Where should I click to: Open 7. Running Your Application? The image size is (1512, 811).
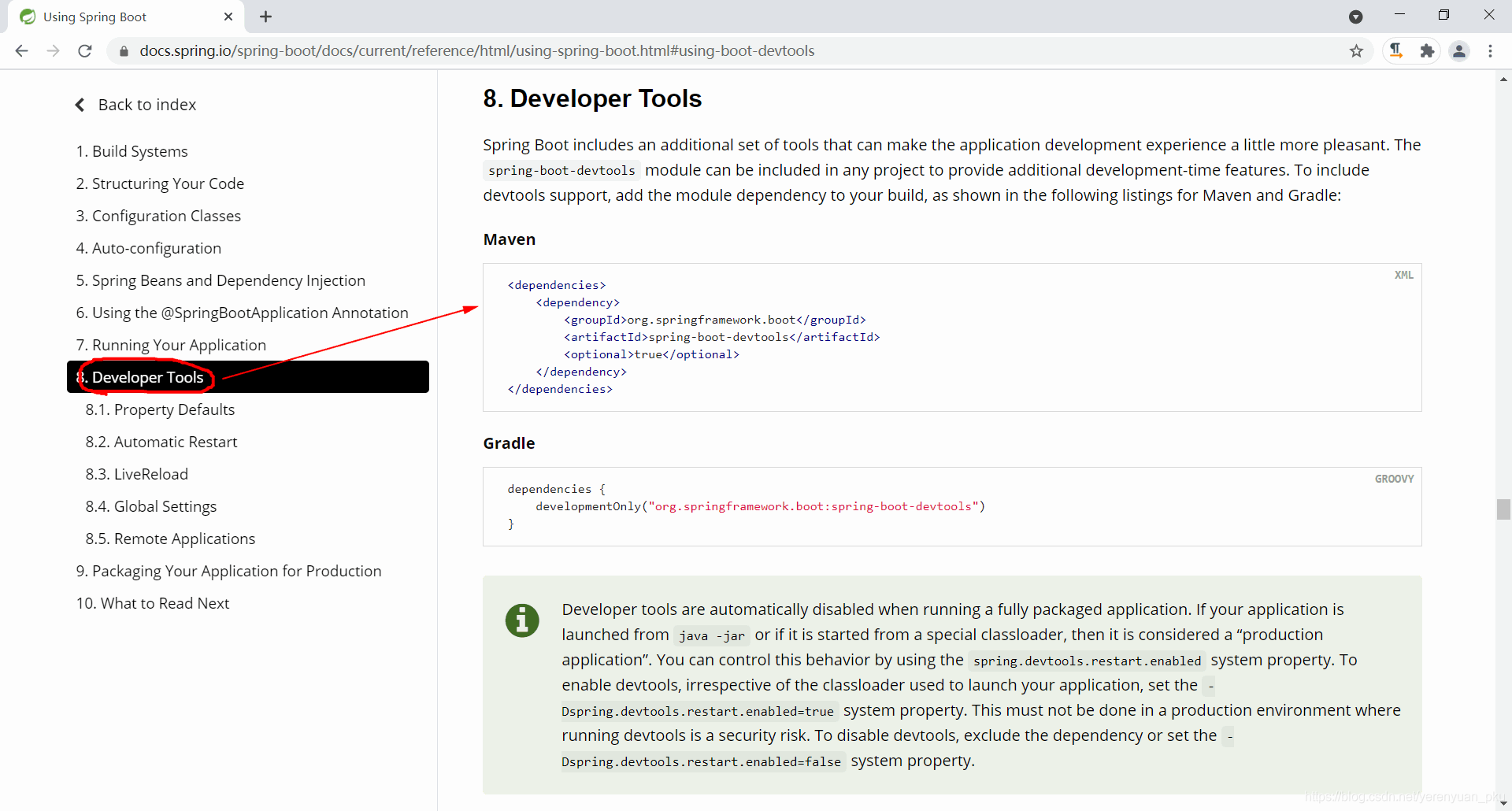tap(171, 345)
